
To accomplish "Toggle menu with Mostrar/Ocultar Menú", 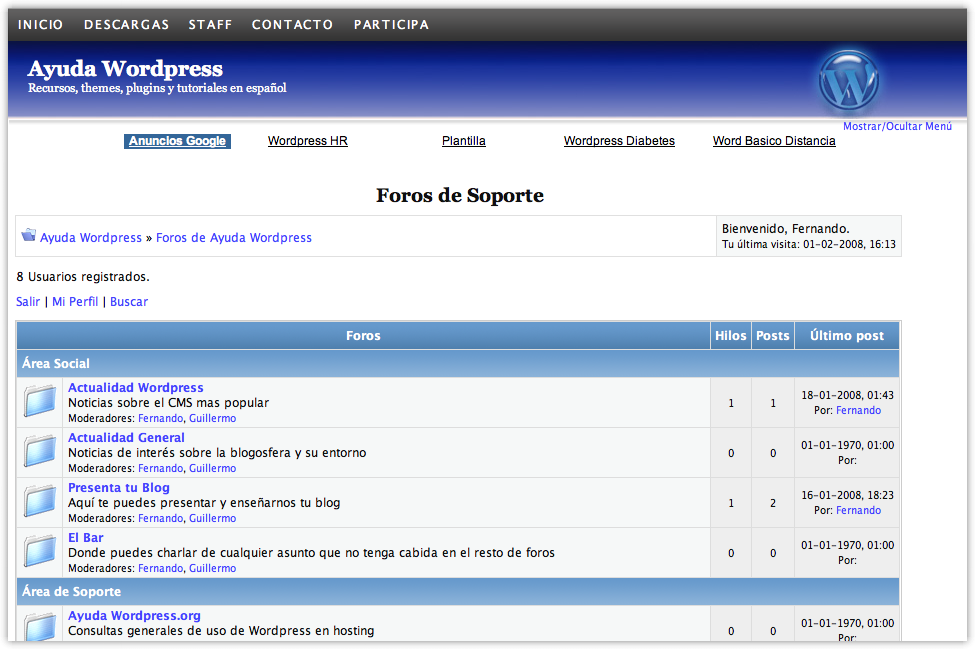I will (x=897, y=127).
